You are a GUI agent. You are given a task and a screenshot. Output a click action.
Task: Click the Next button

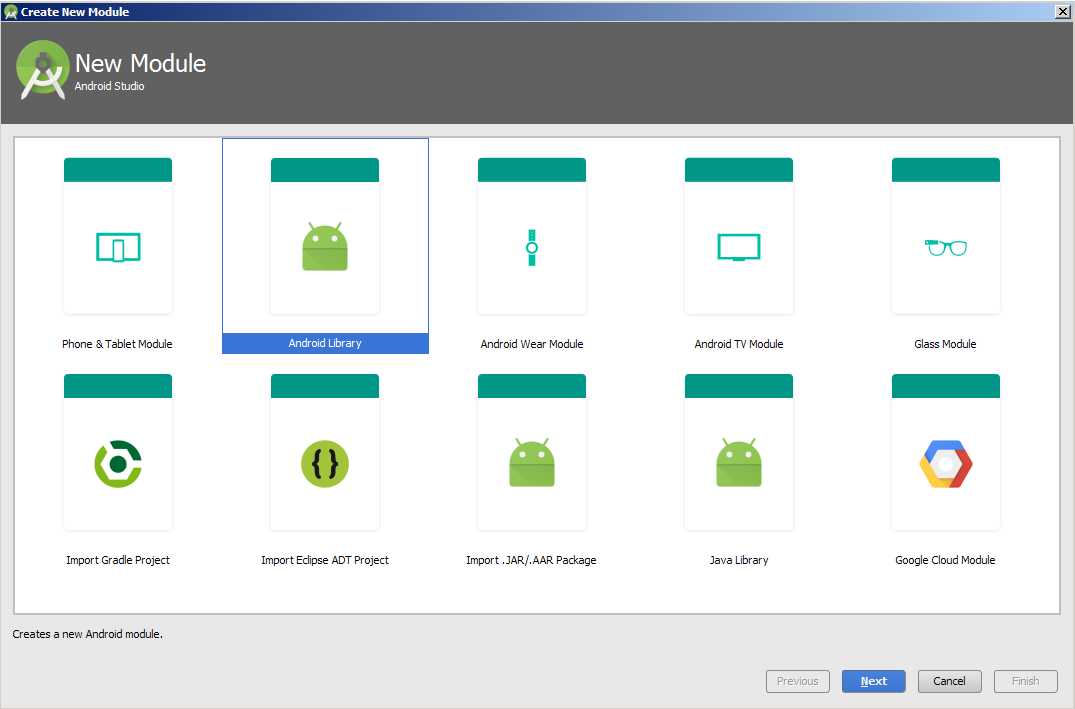[x=873, y=681]
